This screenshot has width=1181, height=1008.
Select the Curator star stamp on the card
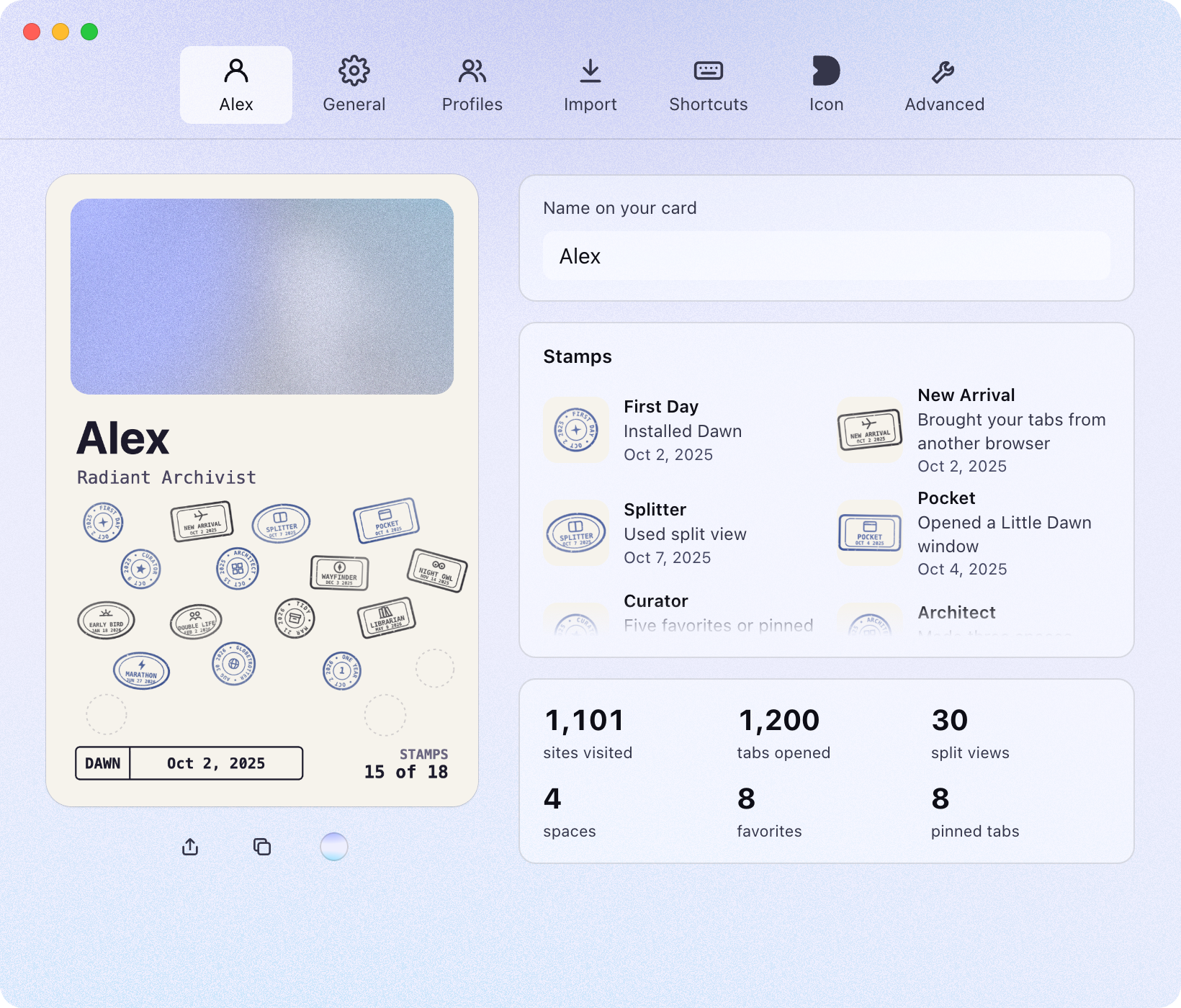tap(140, 569)
